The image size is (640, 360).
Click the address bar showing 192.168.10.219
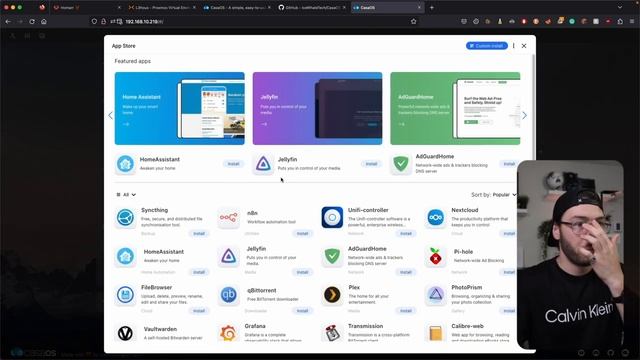click(x=253, y=21)
